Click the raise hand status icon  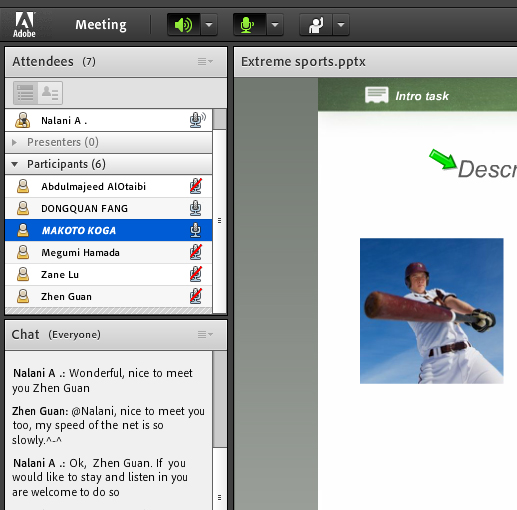315,25
